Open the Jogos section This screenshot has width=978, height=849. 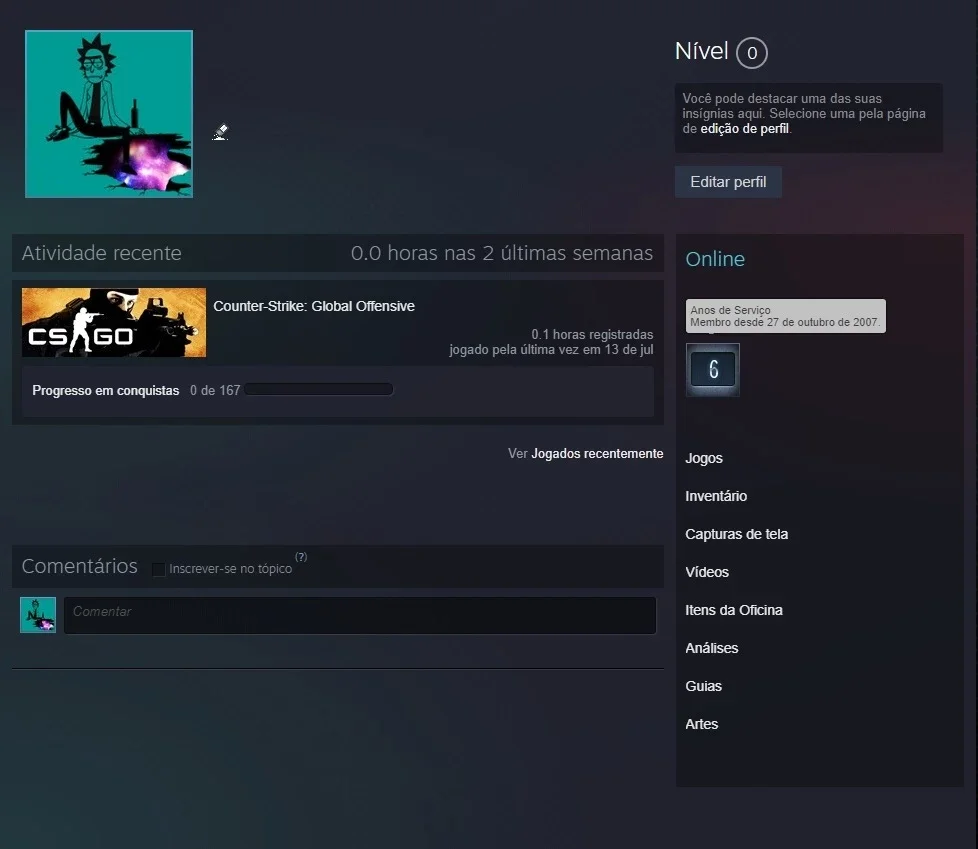704,458
